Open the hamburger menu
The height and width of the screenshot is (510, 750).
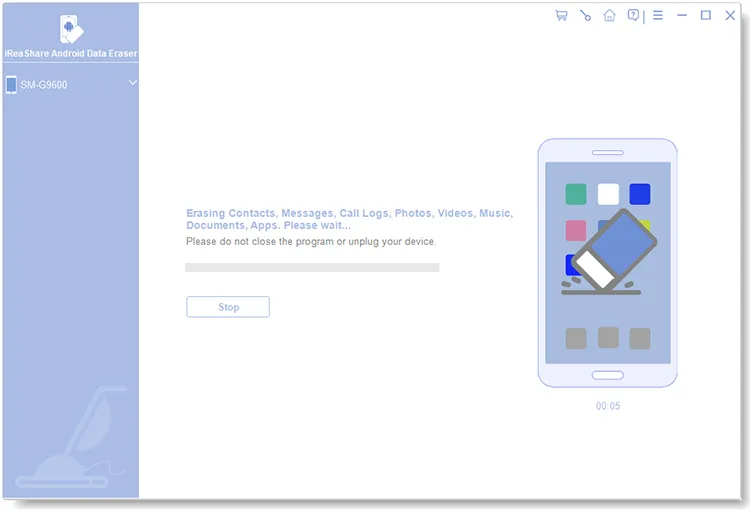[x=657, y=15]
